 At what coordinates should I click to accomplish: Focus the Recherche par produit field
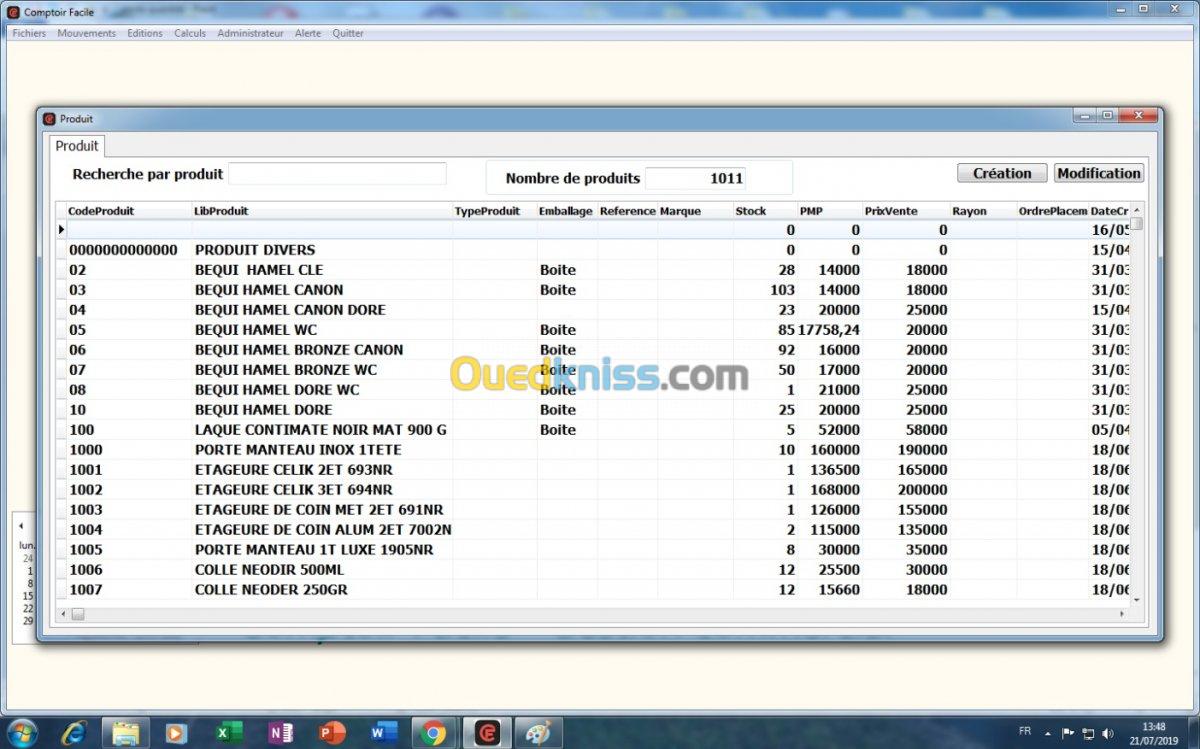(x=338, y=174)
